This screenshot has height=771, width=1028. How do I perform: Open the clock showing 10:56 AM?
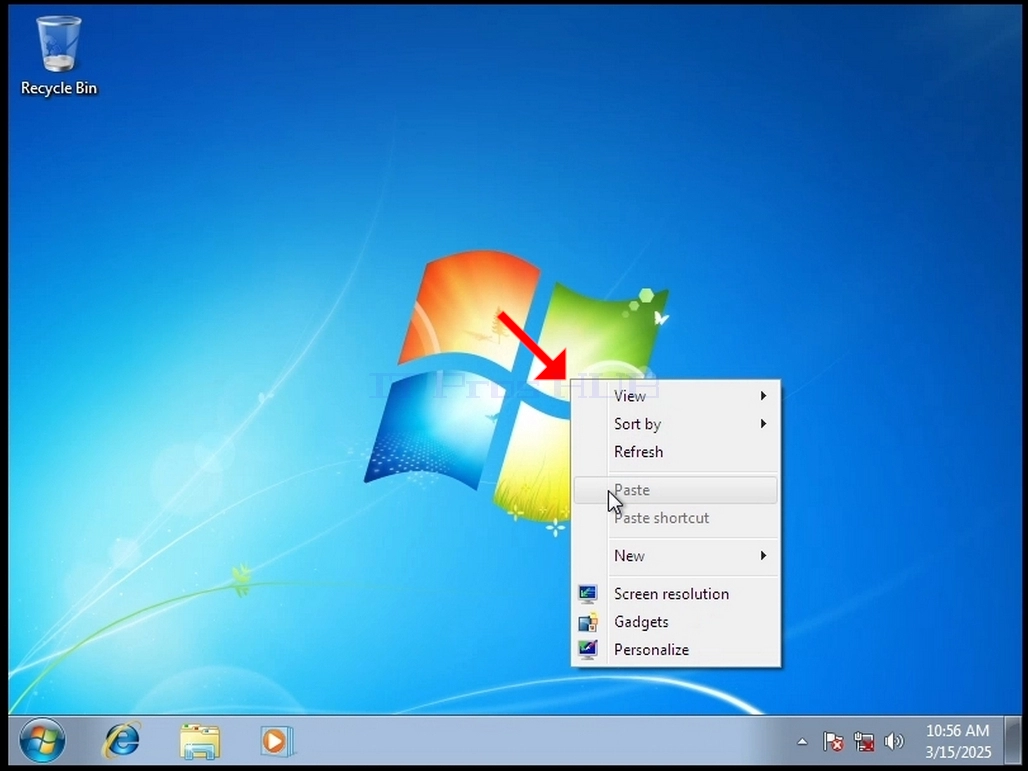coord(957,730)
